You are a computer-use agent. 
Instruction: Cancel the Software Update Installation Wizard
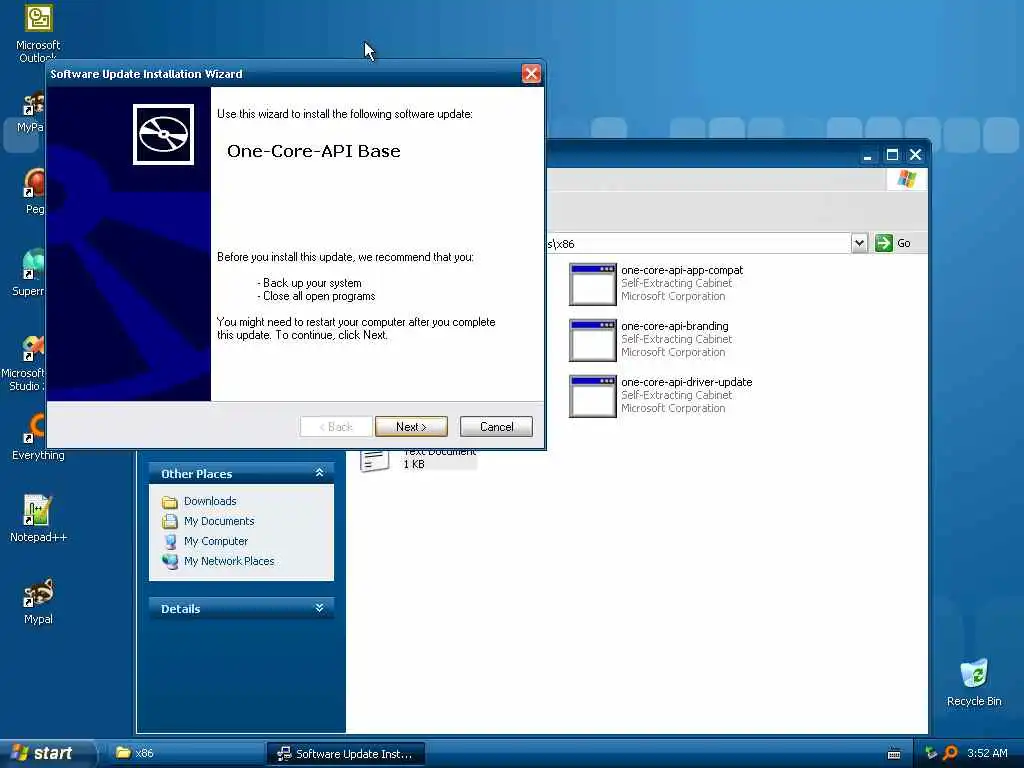[496, 426]
